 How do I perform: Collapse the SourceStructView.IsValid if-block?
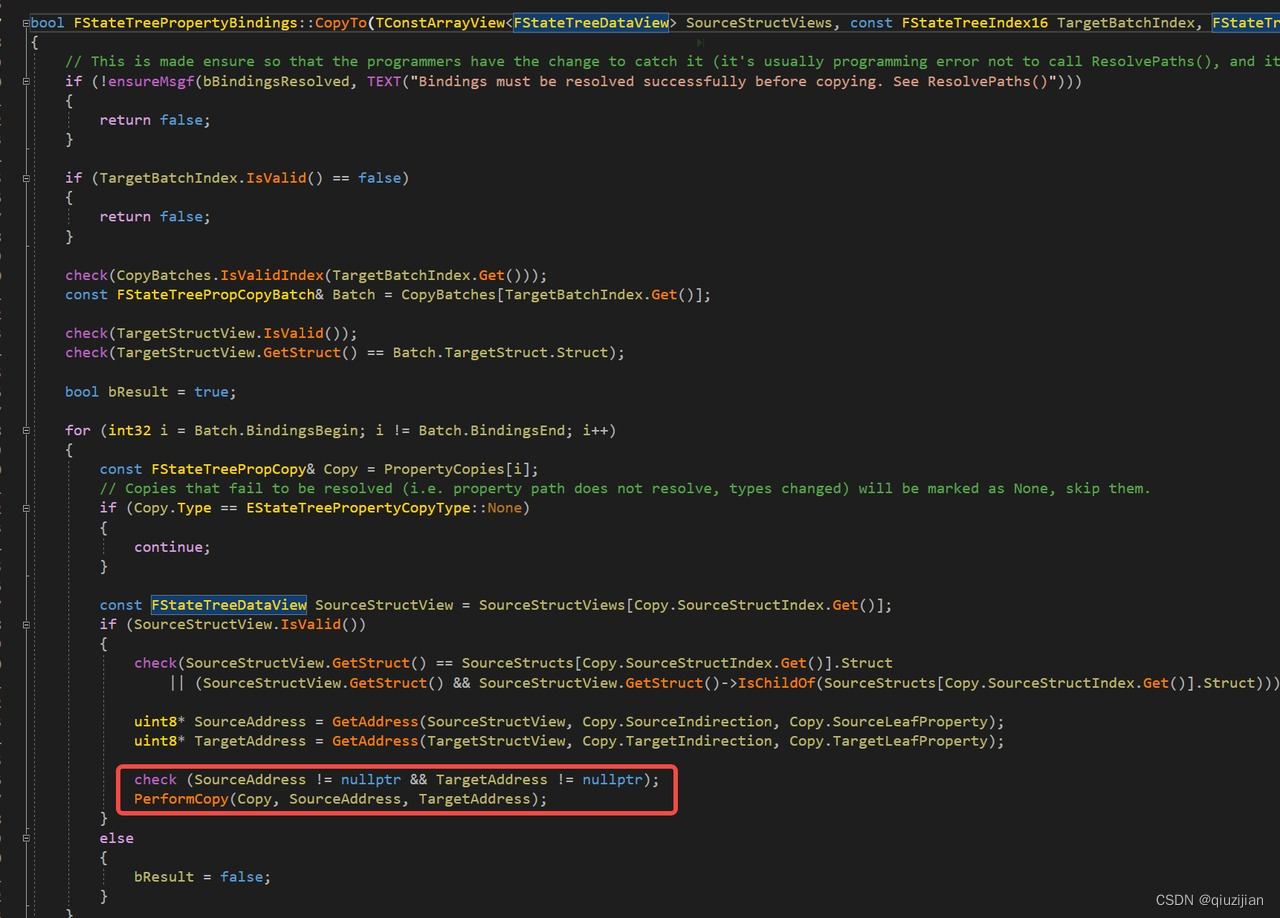pos(27,623)
